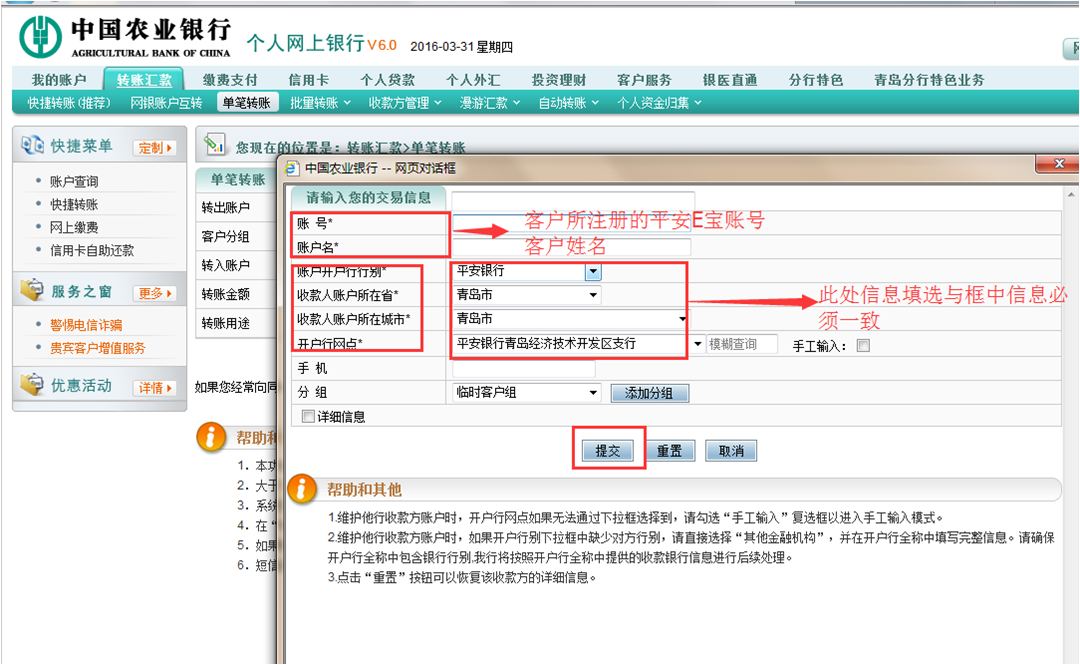This screenshot has width=1080, height=665.
Task: Open the 投资理财 tab
Action: (559, 80)
